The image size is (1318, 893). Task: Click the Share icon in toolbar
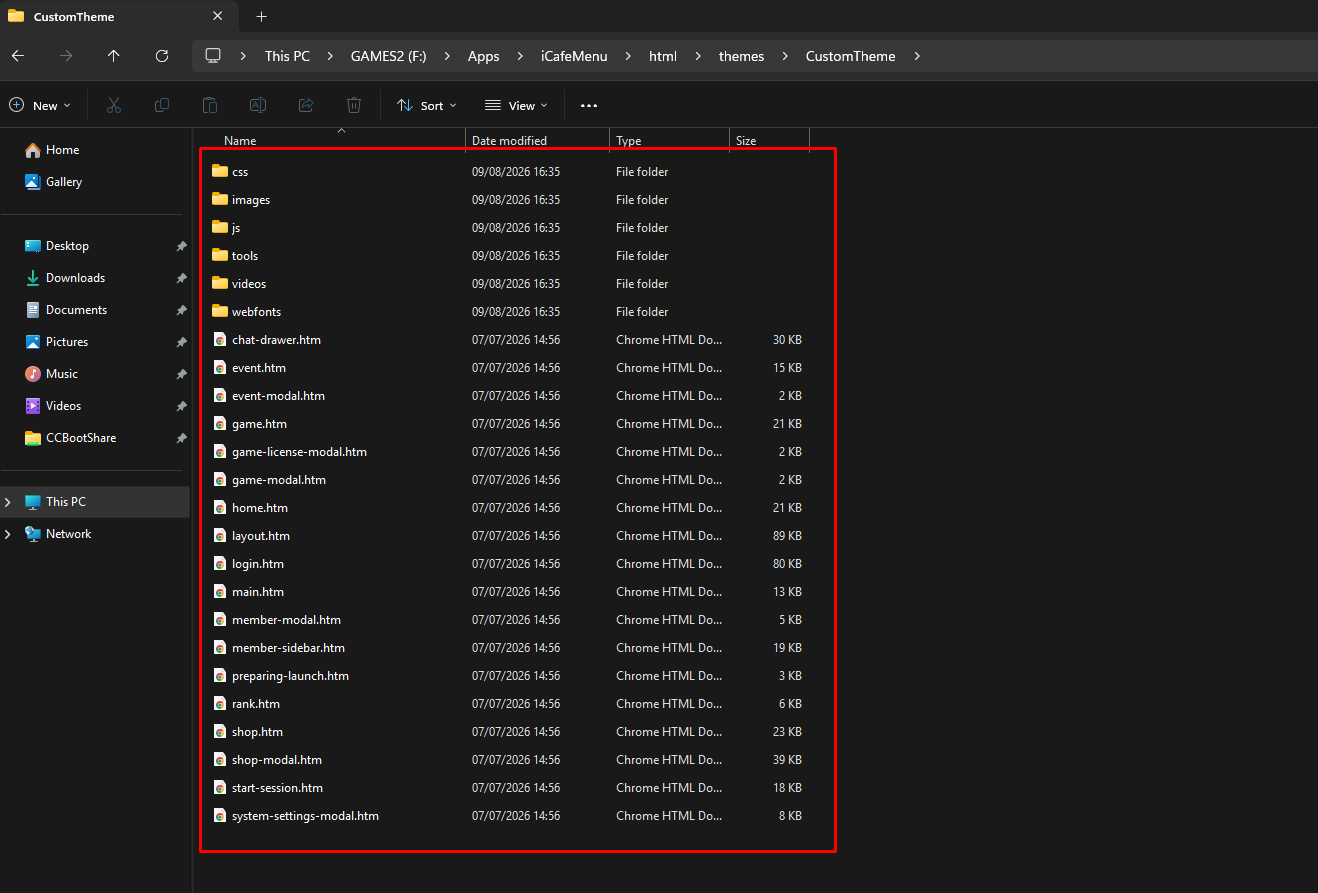coord(306,105)
